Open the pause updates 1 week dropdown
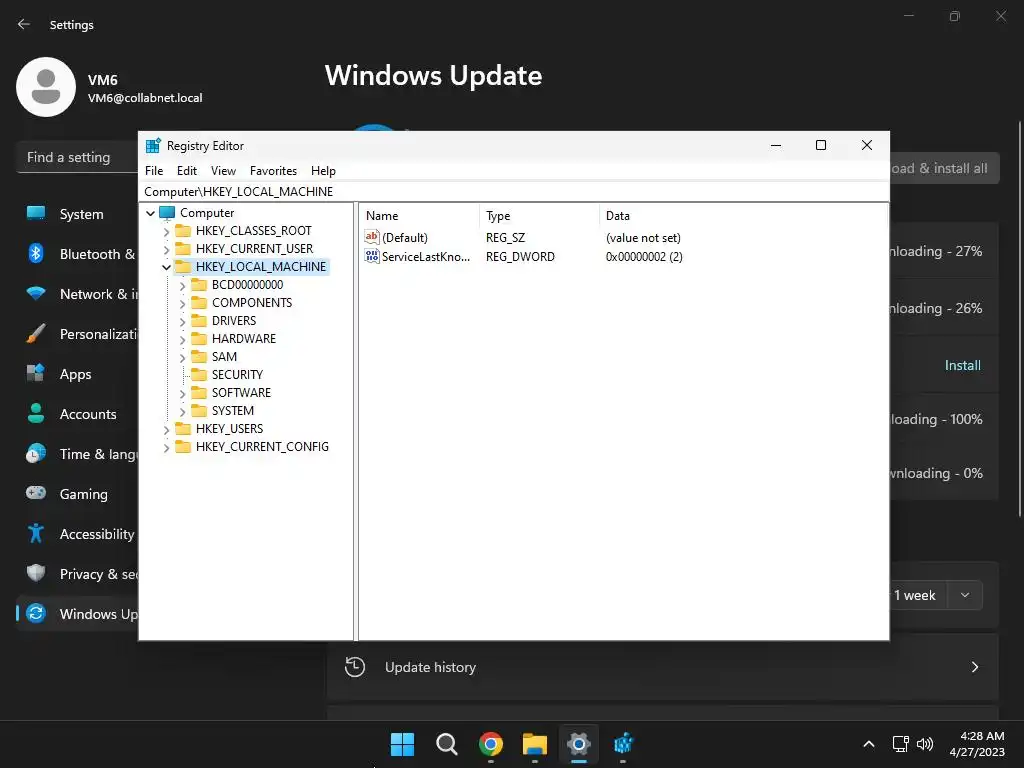 pyautogui.click(x=965, y=595)
